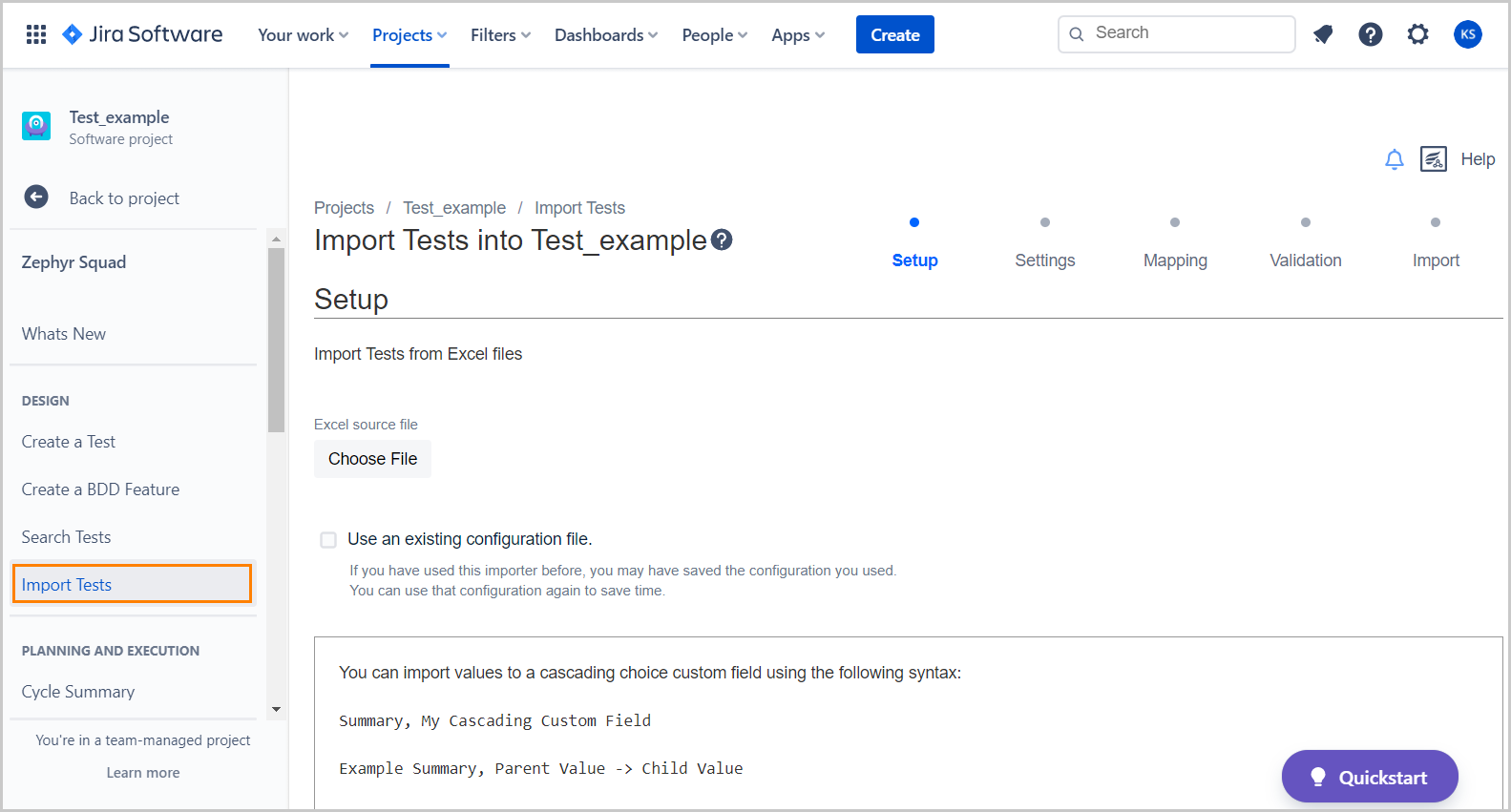Open Search Tests in sidebar

[66, 537]
